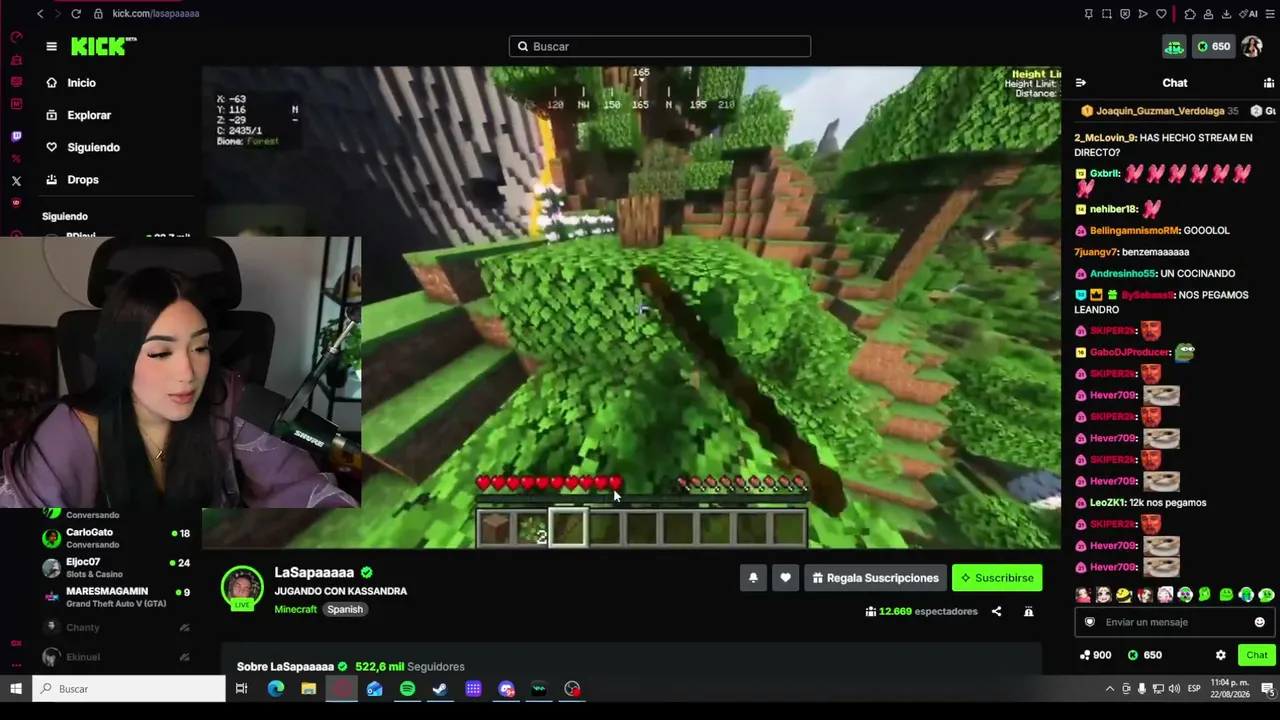Click the Buscar search field on Kick
This screenshot has width=1280, height=720.
tap(660, 46)
